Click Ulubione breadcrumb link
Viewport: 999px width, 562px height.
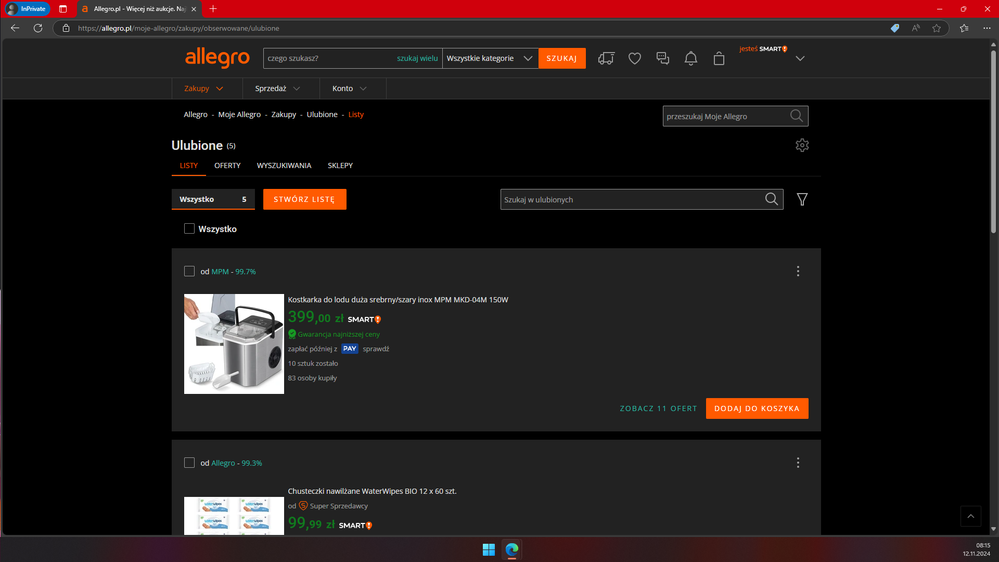pyautogui.click(x=322, y=115)
